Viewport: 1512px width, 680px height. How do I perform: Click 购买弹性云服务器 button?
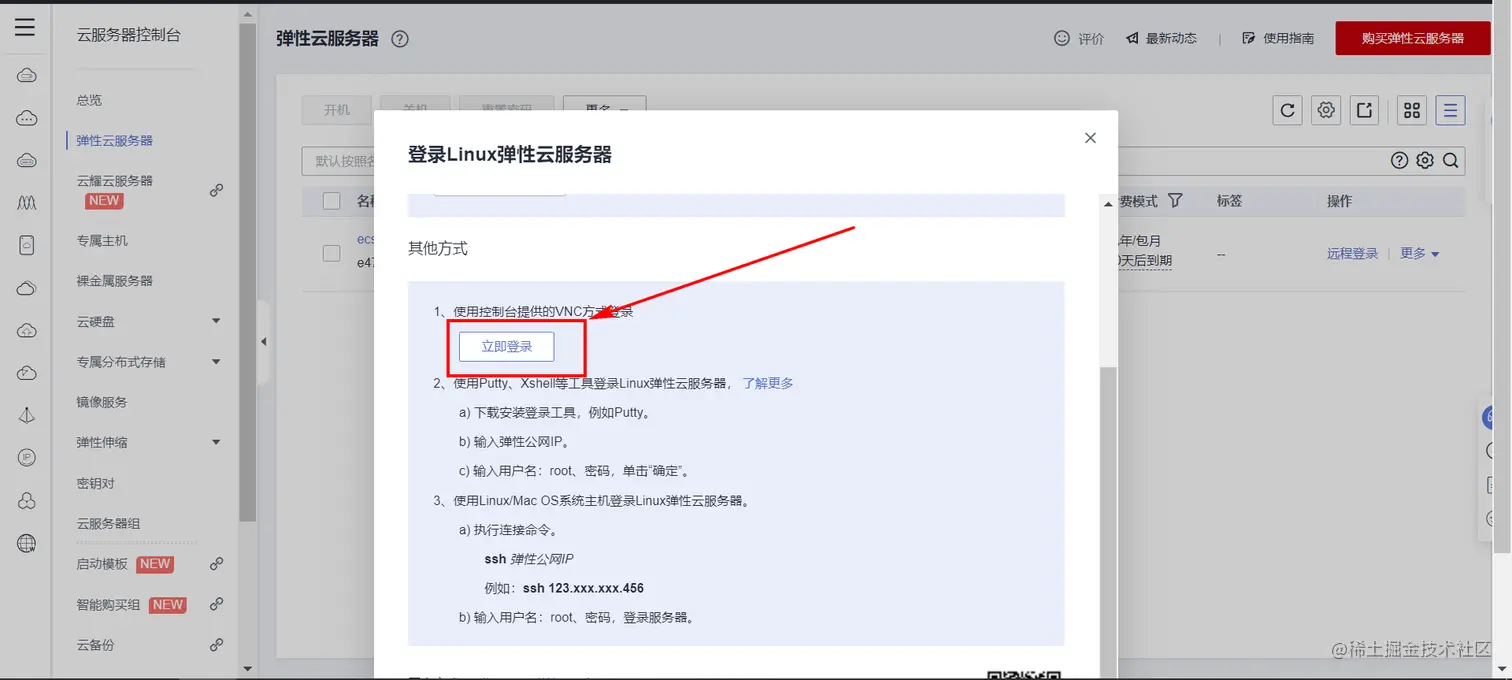pos(1413,38)
